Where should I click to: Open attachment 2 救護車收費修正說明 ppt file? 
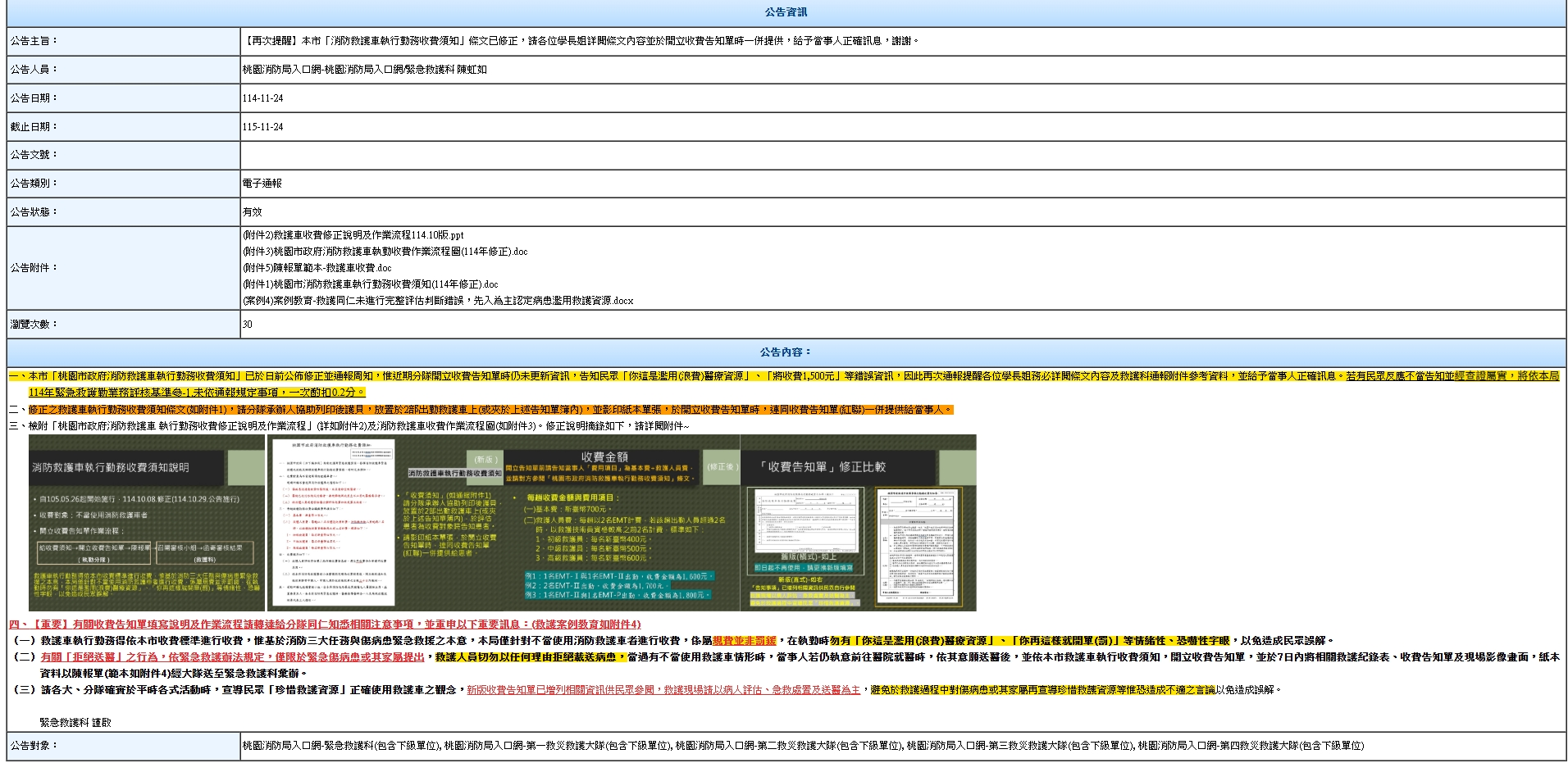coord(353,235)
